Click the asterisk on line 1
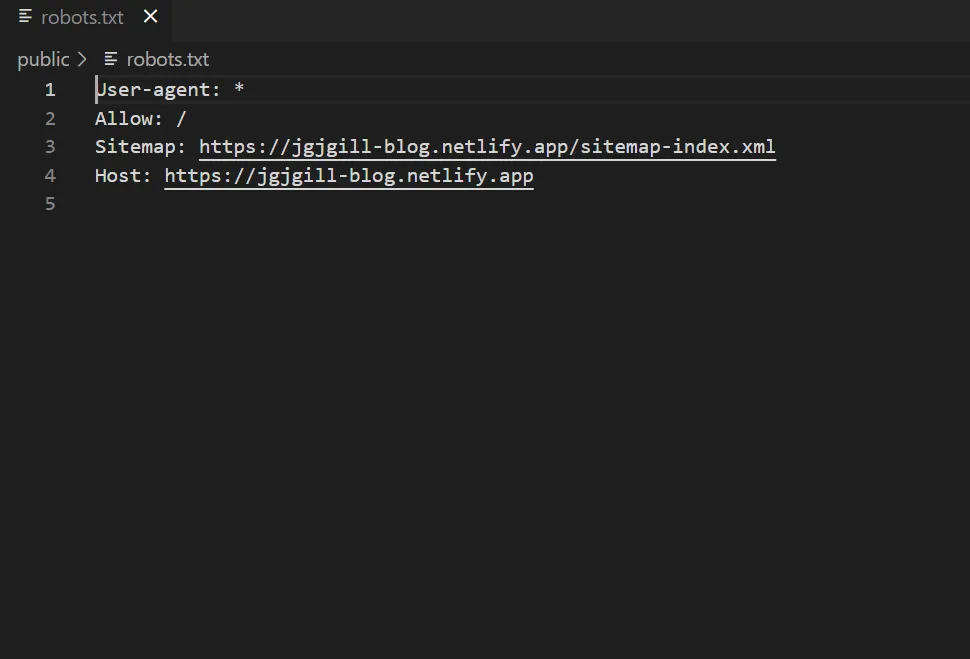The image size is (970, 659). click(x=239, y=90)
